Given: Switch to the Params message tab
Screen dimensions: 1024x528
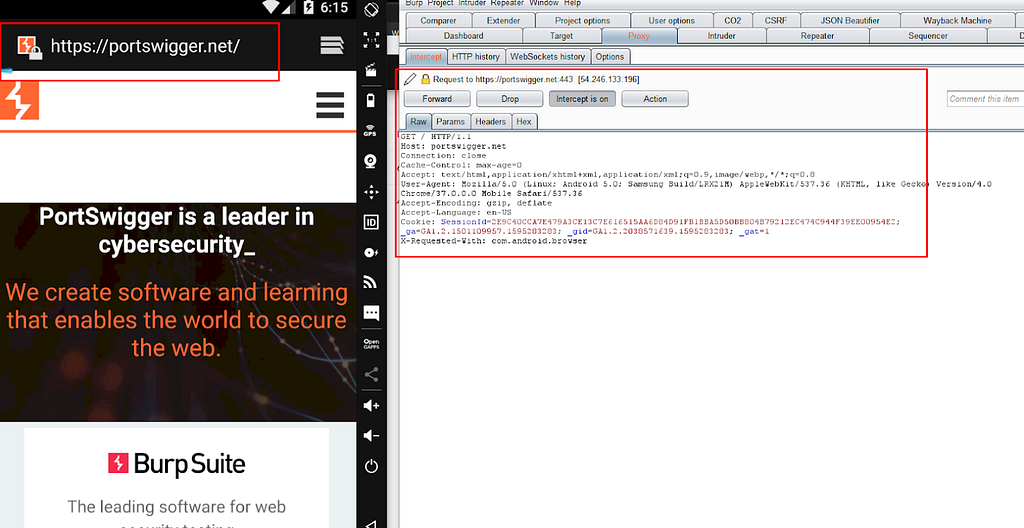Looking at the screenshot, I should [451, 122].
